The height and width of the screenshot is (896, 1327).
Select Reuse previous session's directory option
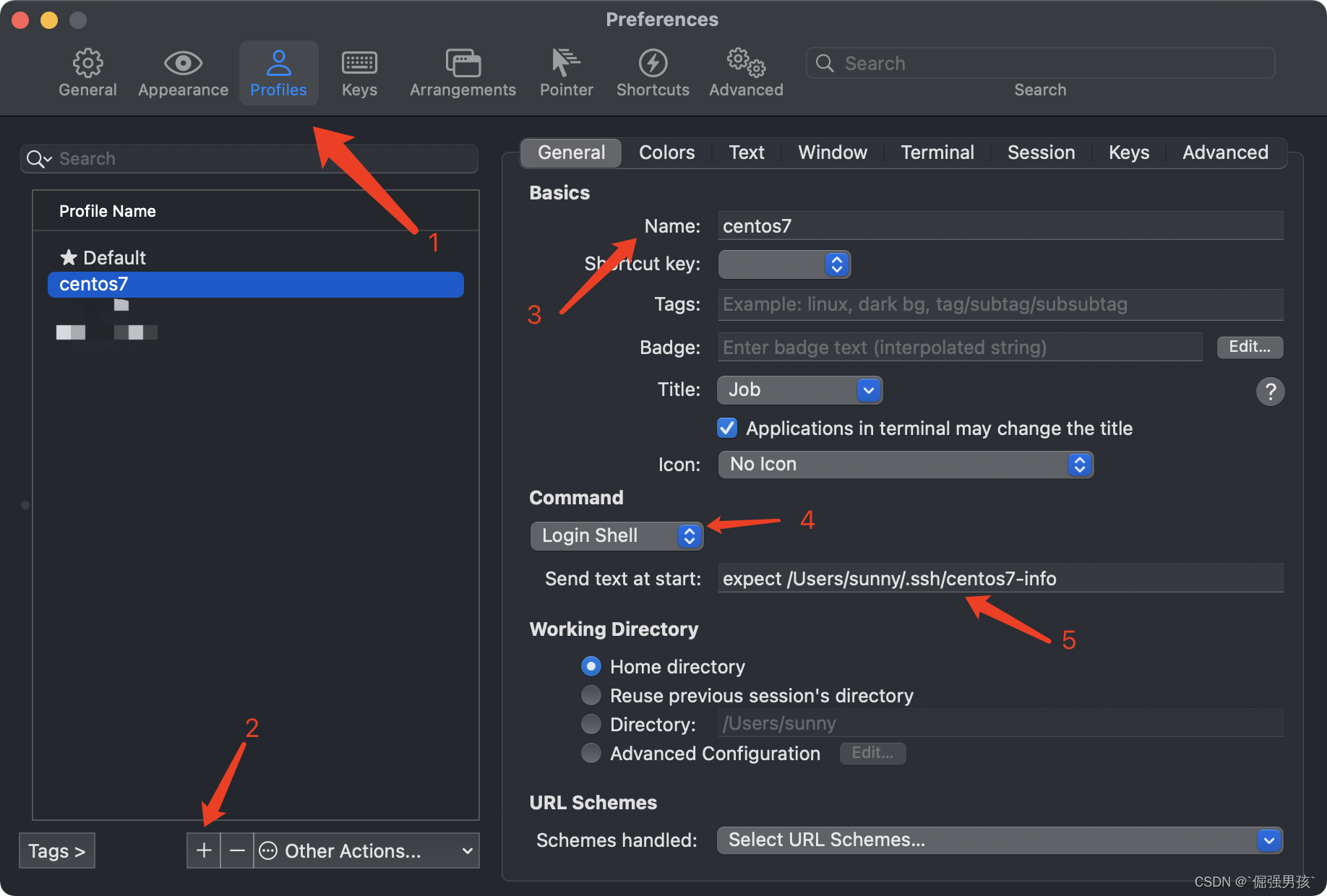tap(591, 695)
